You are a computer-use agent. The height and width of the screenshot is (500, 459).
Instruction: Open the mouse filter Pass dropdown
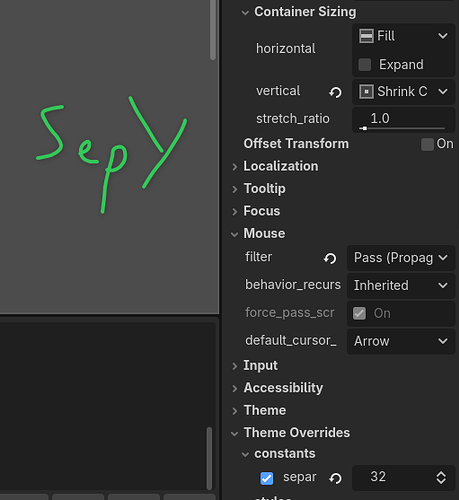(x=401, y=258)
